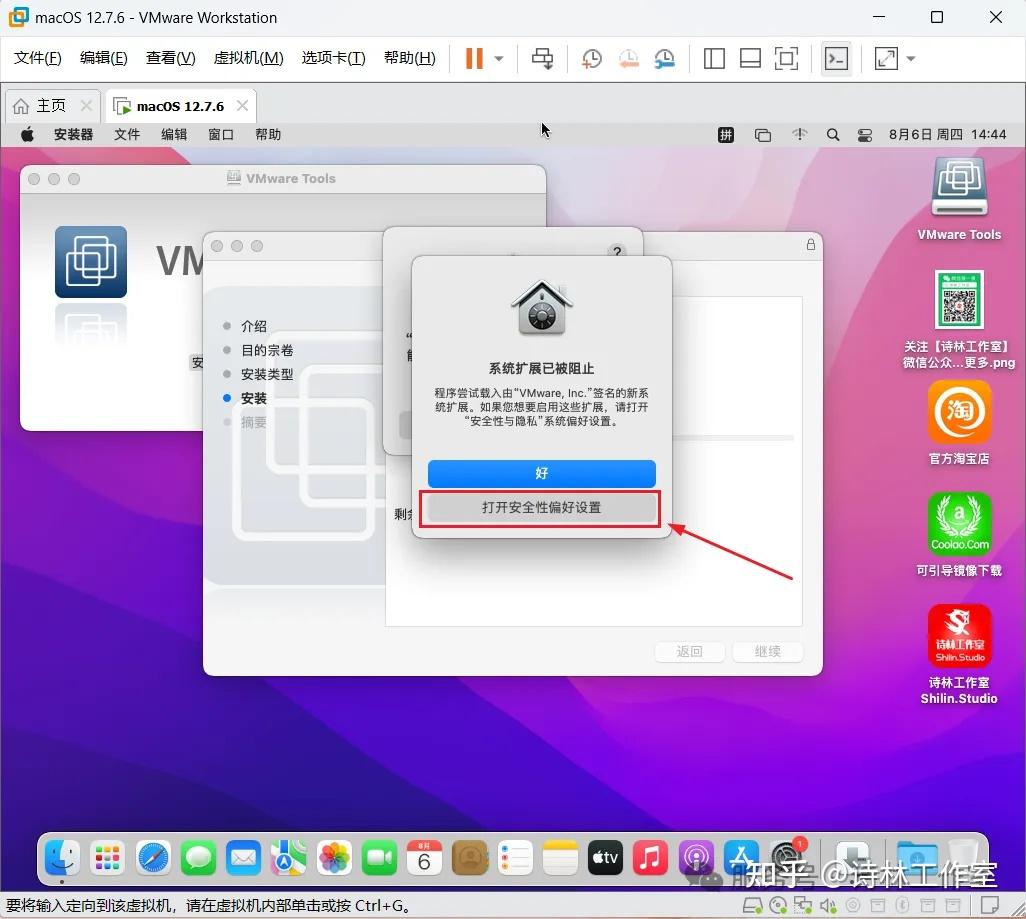Open Finder from the Dock

point(62,857)
